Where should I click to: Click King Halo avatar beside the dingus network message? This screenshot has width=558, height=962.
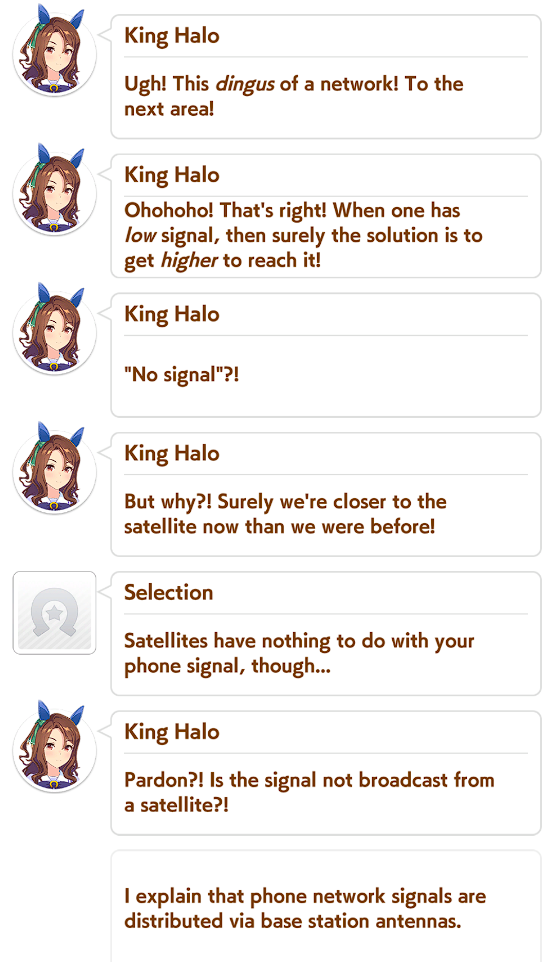coord(55,51)
